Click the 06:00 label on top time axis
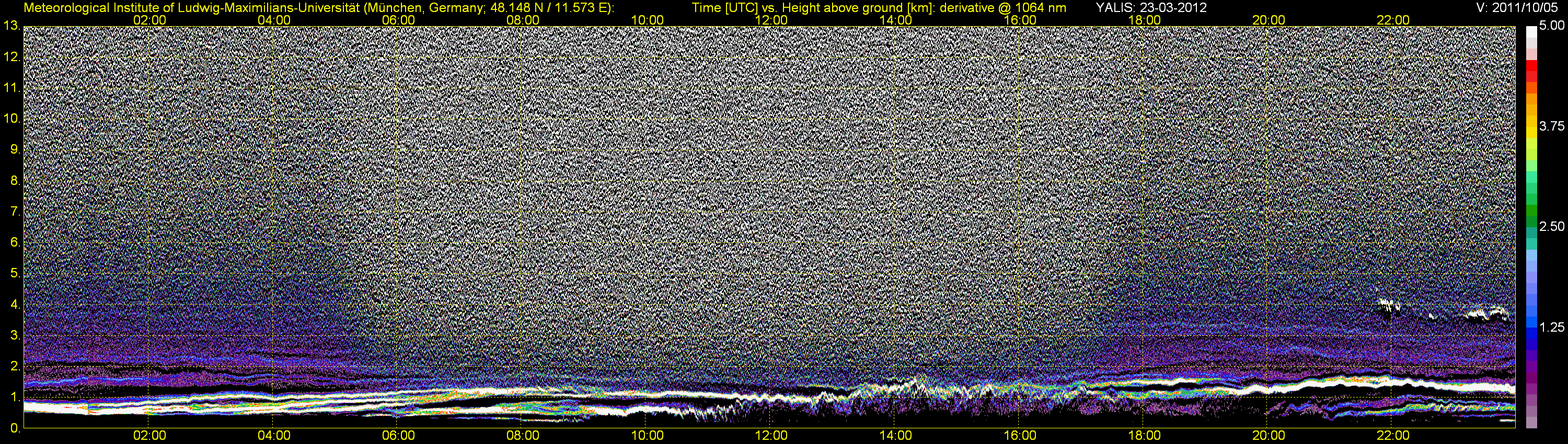1568x444 pixels. (x=398, y=20)
